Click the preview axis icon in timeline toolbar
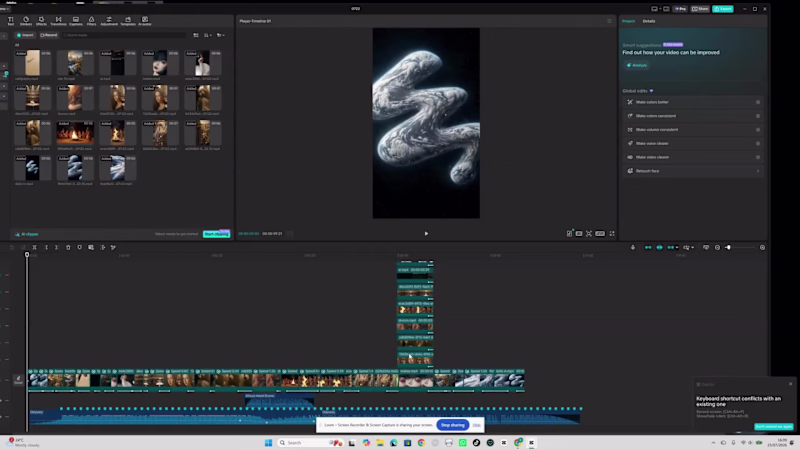 (x=706, y=247)
